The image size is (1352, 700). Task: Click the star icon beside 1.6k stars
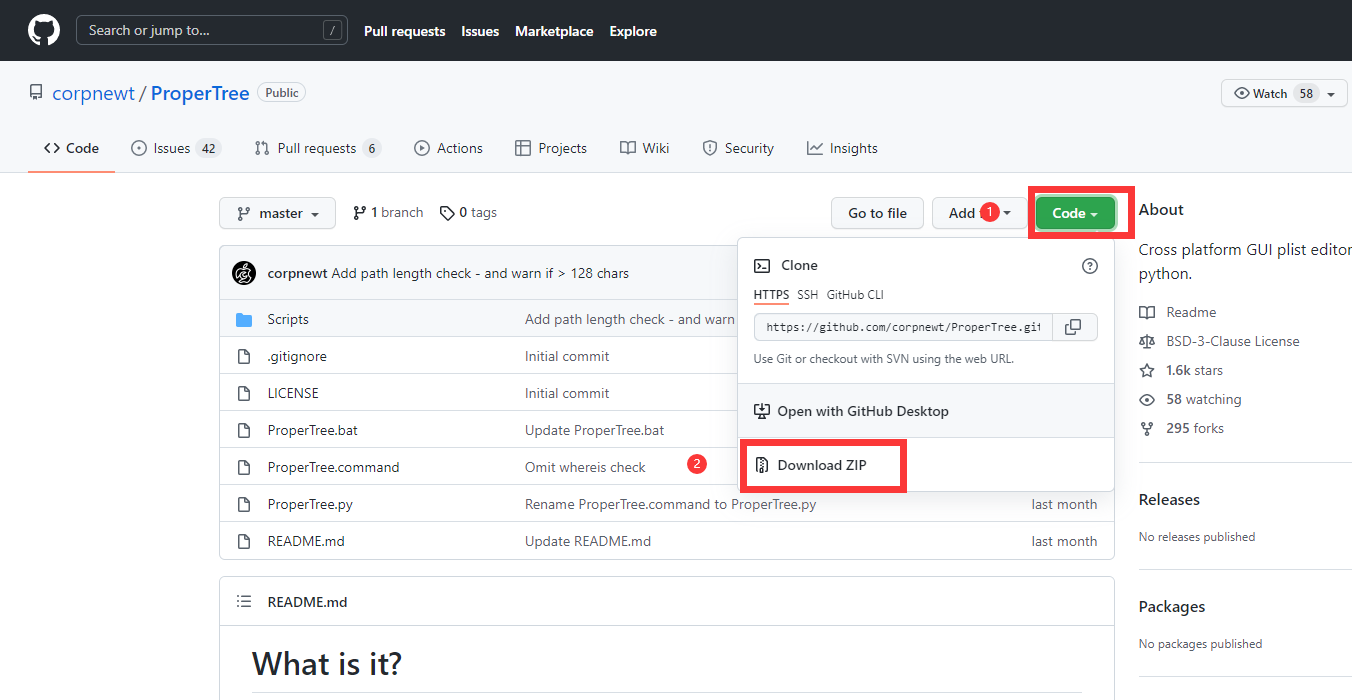coord(1147,370)
